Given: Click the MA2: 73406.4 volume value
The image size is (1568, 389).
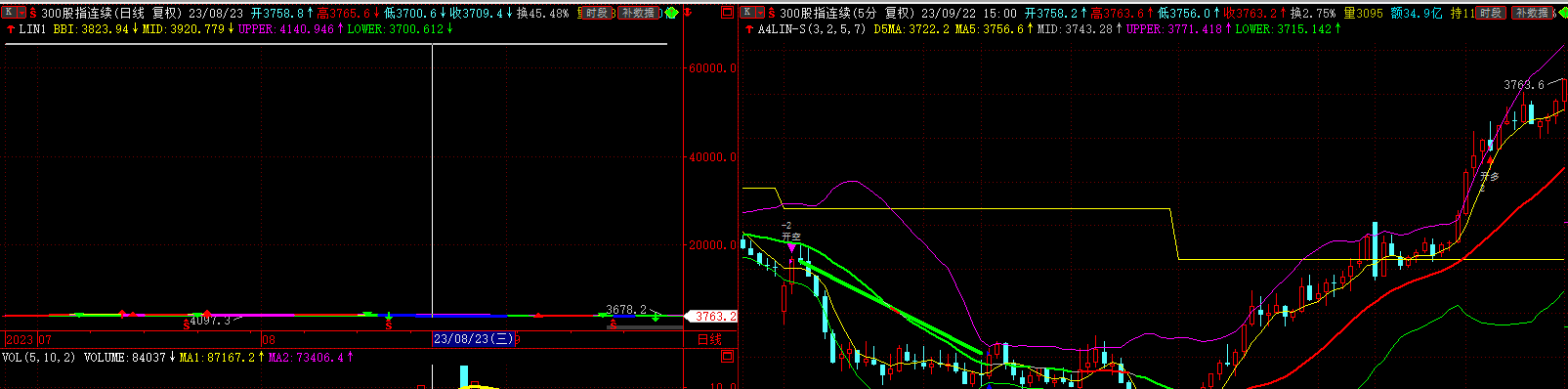Looking at the screenshot, I should [x=306, y=358].
